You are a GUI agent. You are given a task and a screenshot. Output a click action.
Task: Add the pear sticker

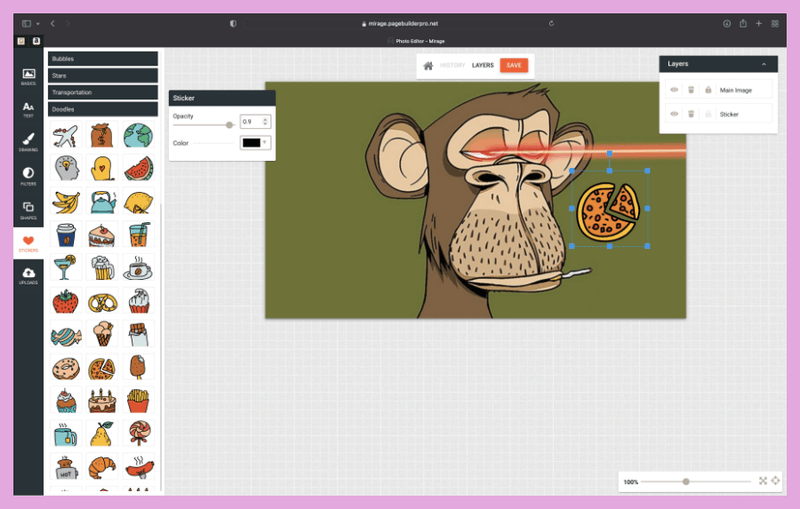[102, 434]
